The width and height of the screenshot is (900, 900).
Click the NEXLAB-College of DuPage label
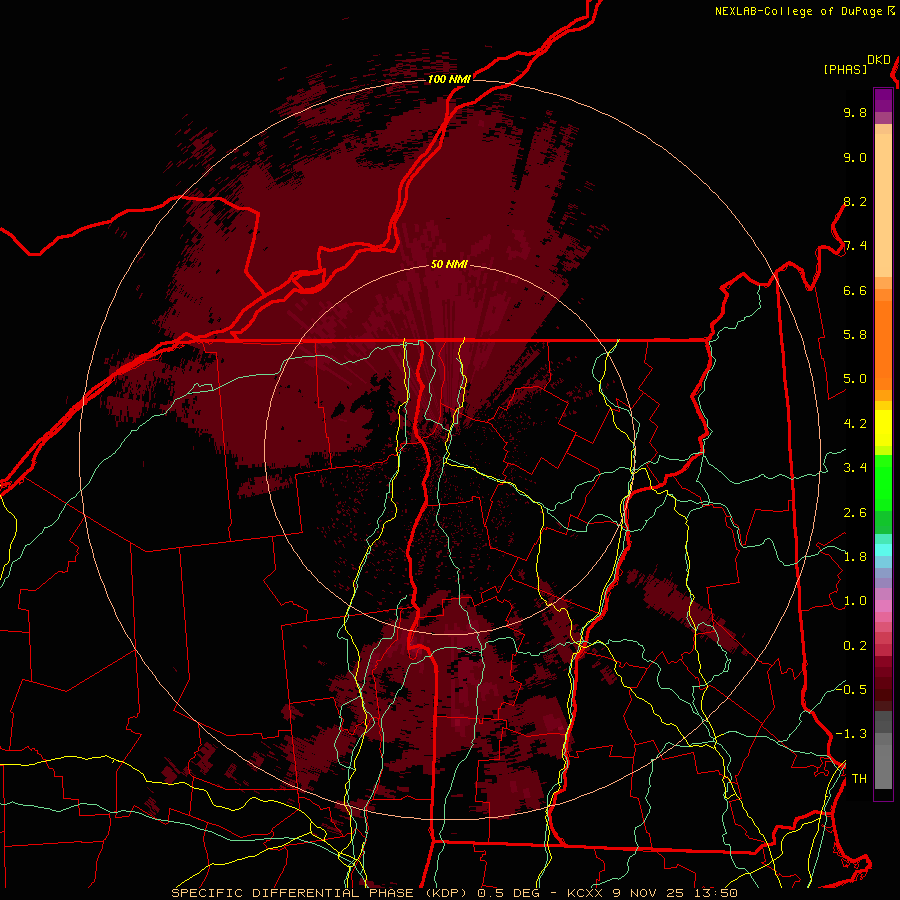pyautogui.click(x=798, y=11)
